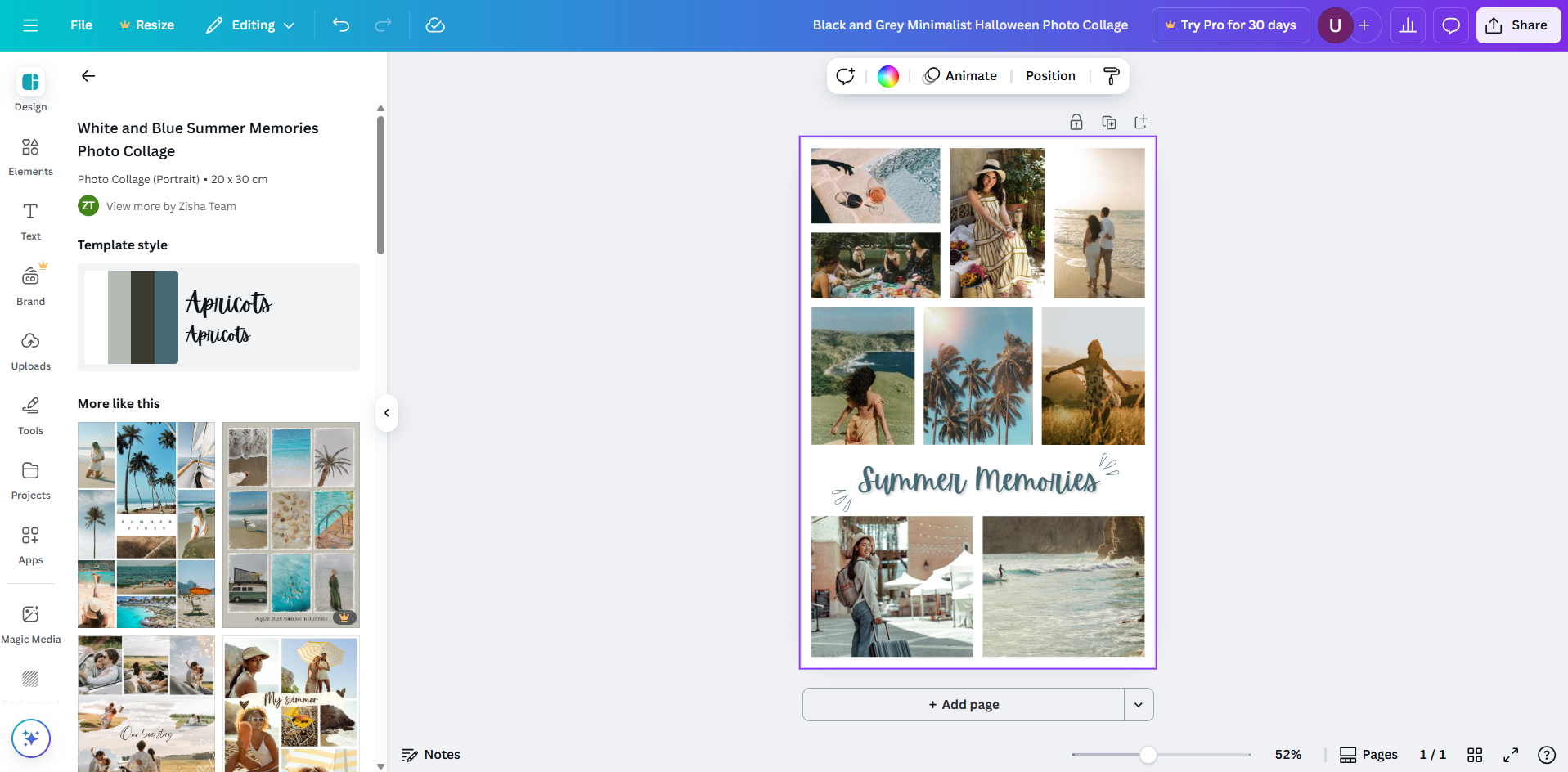
Task: Adjust the zoom slider handle
Action: point(1148,755)
